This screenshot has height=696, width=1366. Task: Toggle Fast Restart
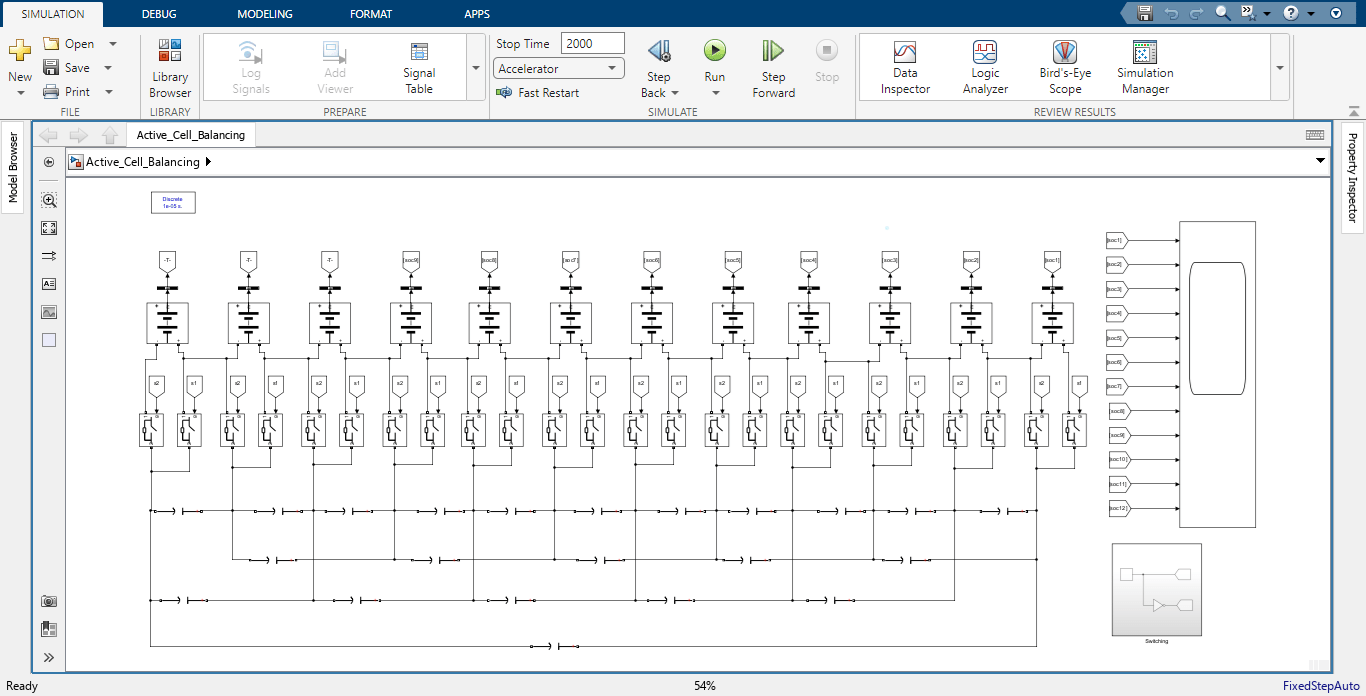[x=538, y=92]
